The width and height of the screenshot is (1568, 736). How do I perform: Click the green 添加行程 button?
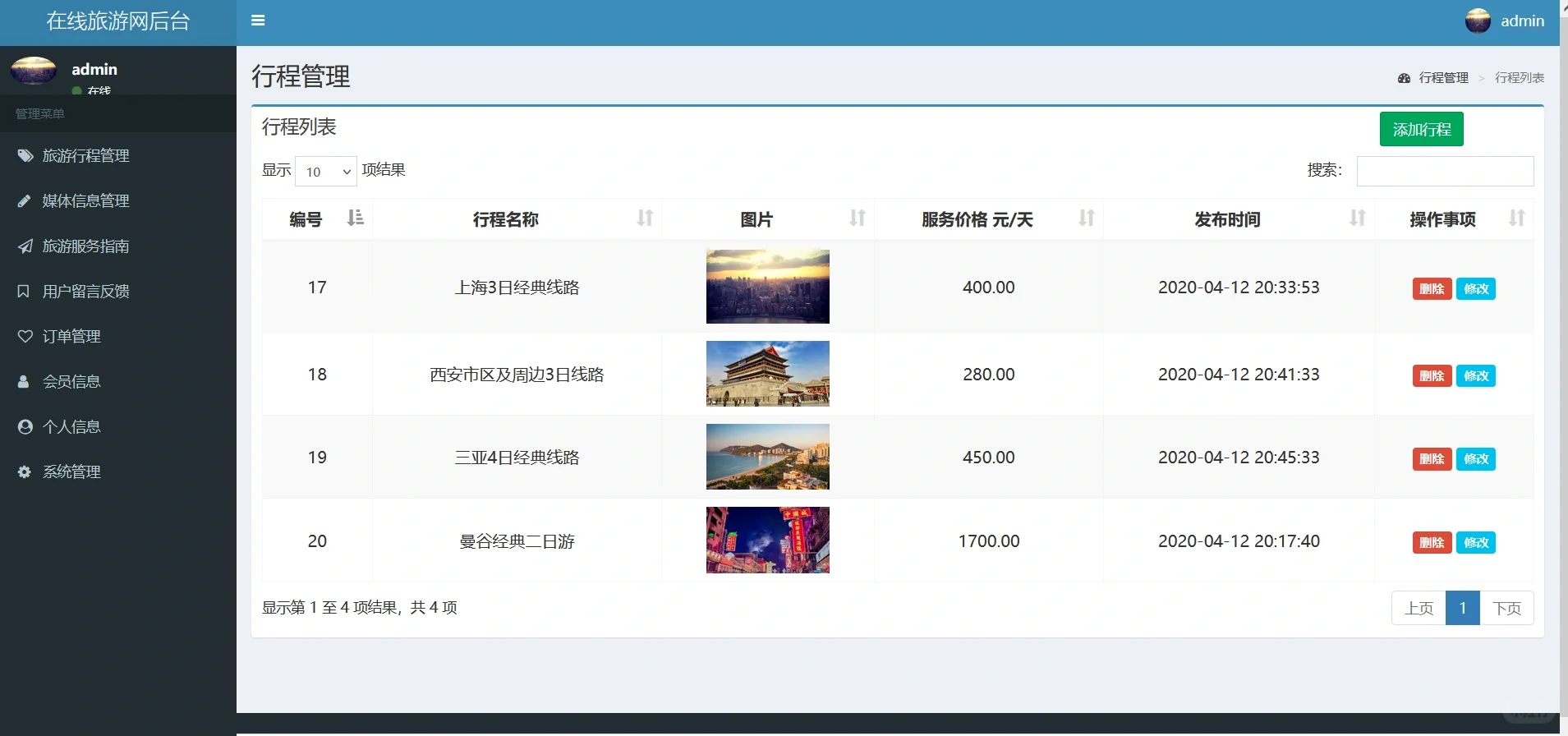click(x=1421, y=129)
